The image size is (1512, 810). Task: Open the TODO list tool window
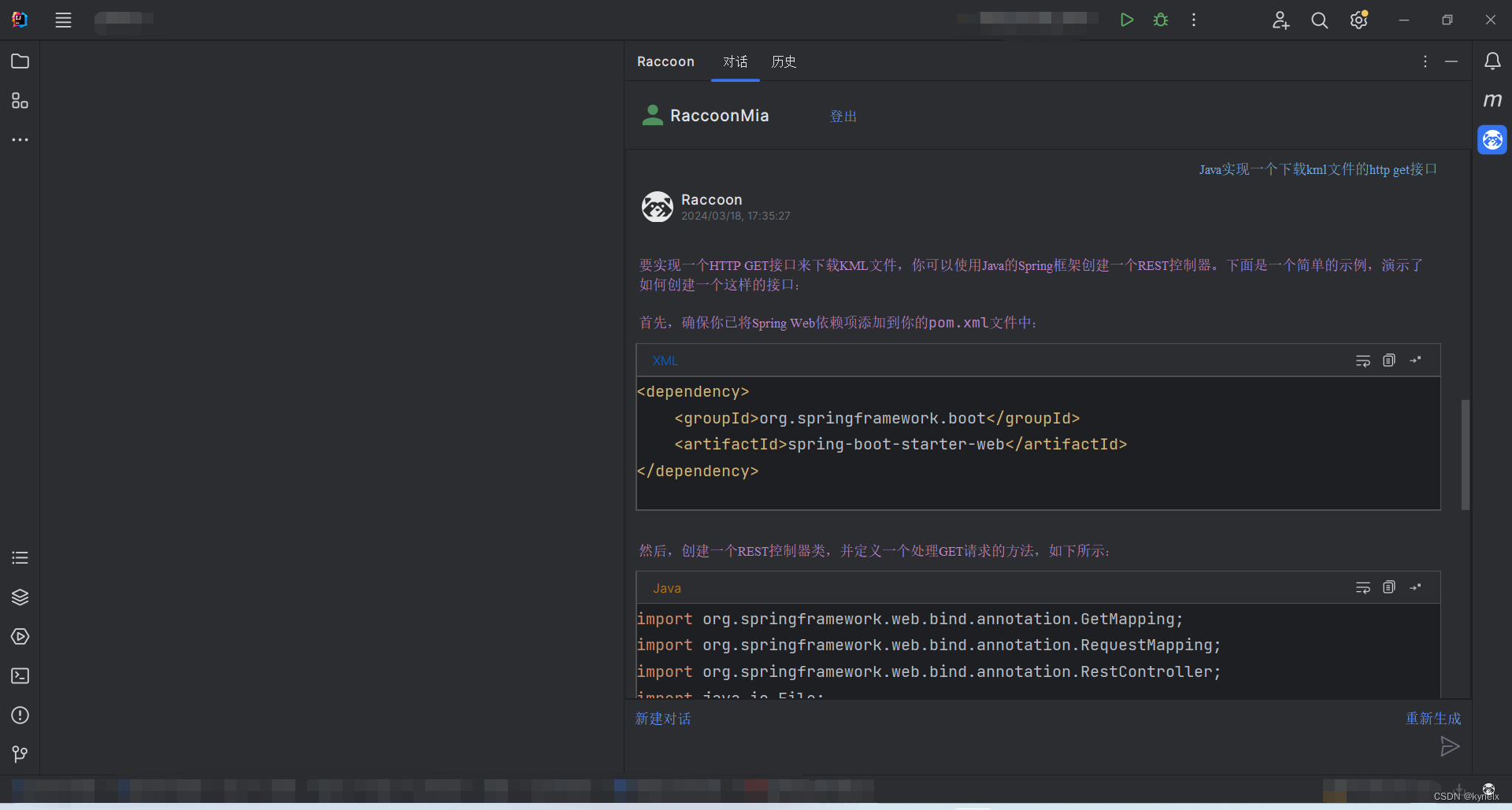pos(20,558)
